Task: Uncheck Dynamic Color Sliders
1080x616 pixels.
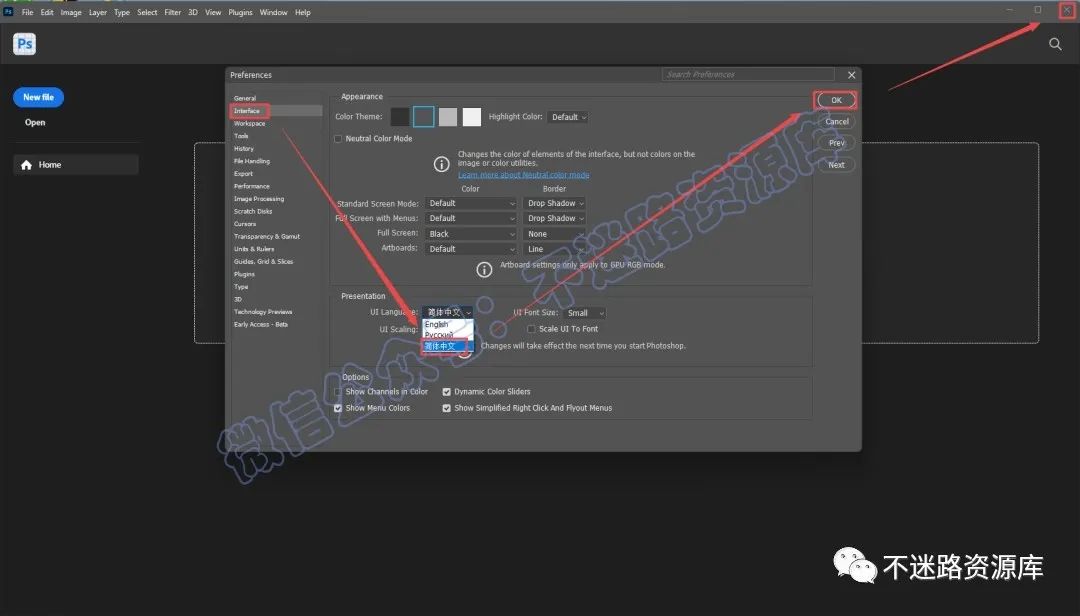Action: click(x=446, y=391)
